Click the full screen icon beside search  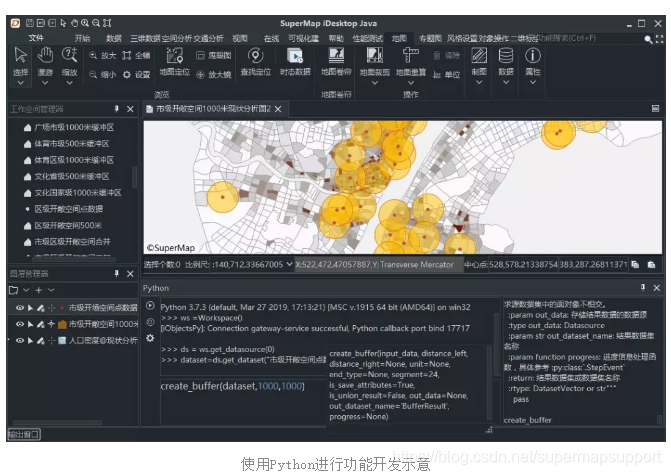click(659, 39)
